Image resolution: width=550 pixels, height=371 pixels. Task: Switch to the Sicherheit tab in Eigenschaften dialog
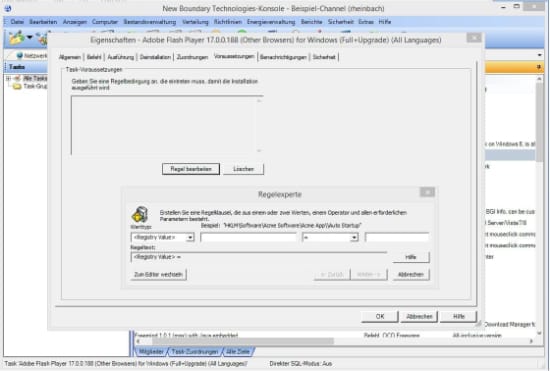(324, 57)
